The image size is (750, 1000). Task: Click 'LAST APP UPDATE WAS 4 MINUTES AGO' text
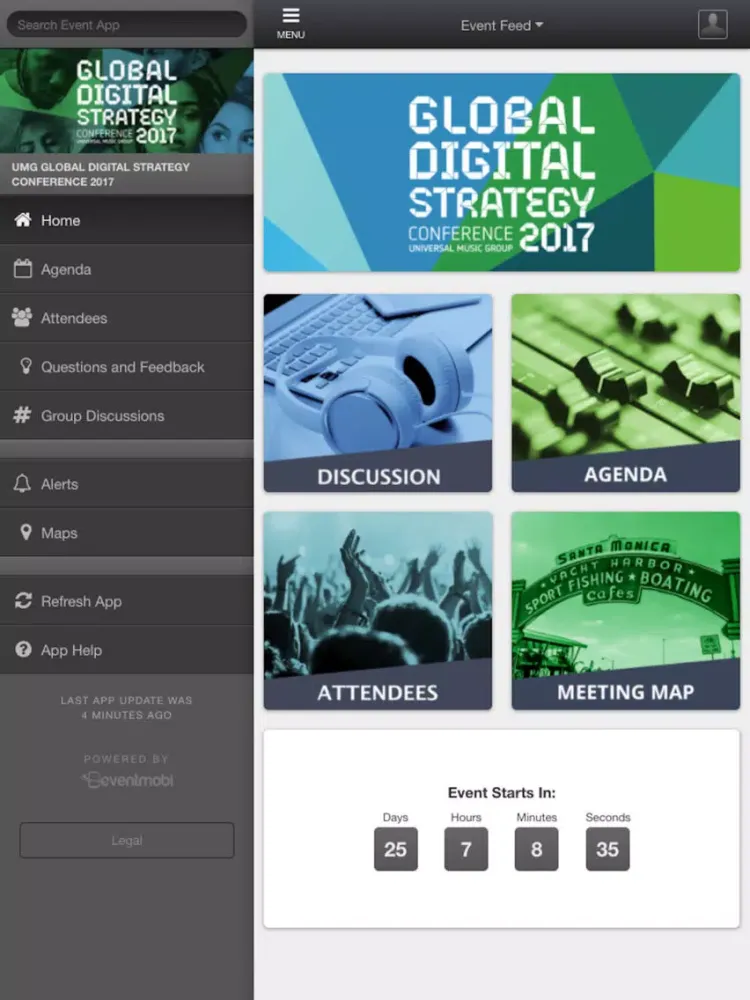click(126, 707)
